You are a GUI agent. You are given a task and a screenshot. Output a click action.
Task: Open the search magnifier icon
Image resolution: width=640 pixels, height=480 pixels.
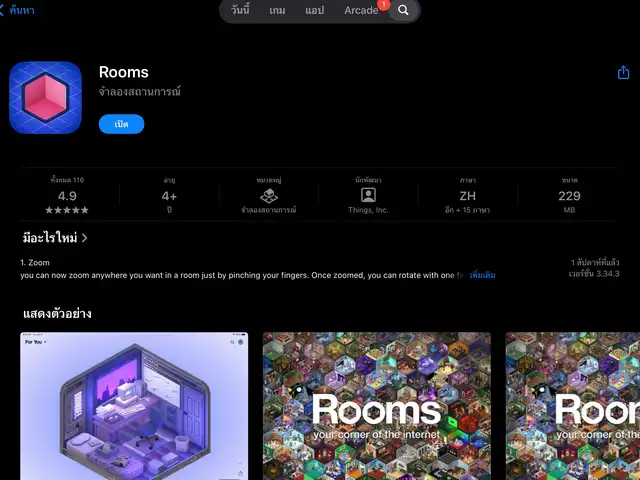[x=403, y=10]
